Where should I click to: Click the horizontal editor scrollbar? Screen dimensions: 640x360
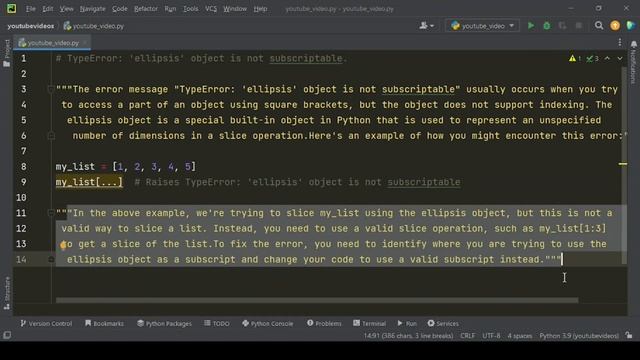317,300
